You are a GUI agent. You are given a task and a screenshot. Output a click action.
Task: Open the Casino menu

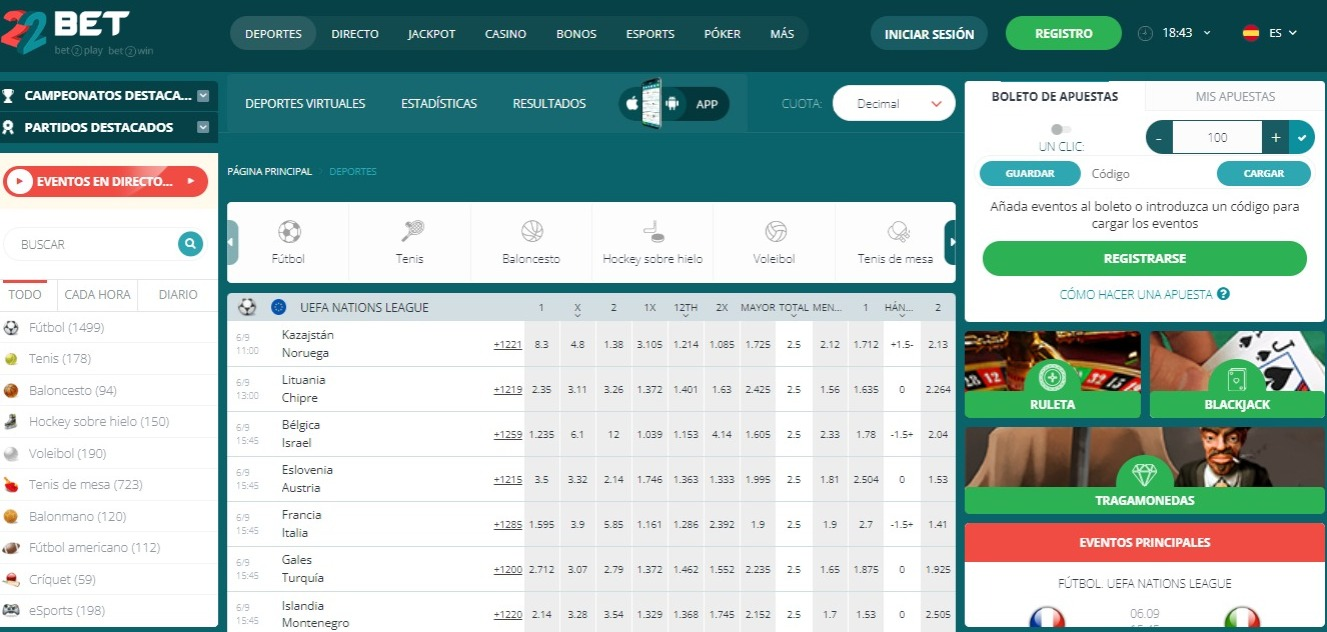[x=506, y=34]
